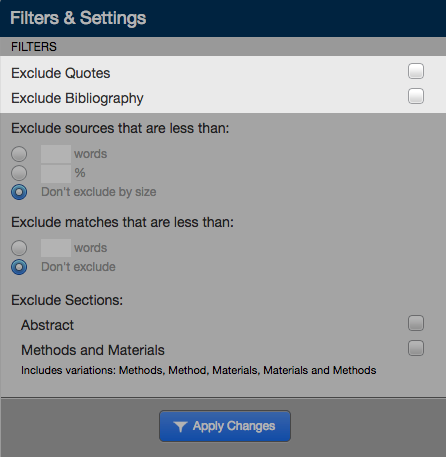Check the Exclude Bibliography checkbox
Image resolution: width=446 pixels, height=457 pixels.
(x=416, y=96)
